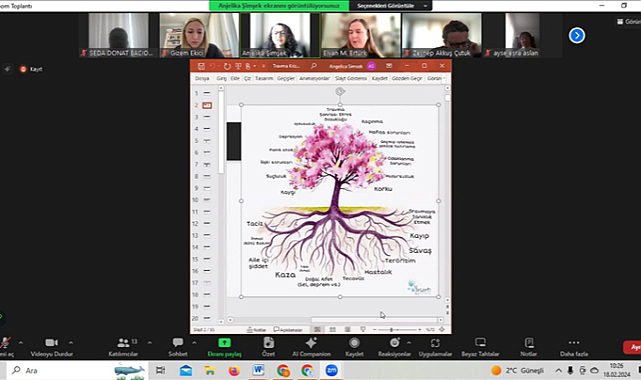Open the Notlar notes icon

point(529,347)
